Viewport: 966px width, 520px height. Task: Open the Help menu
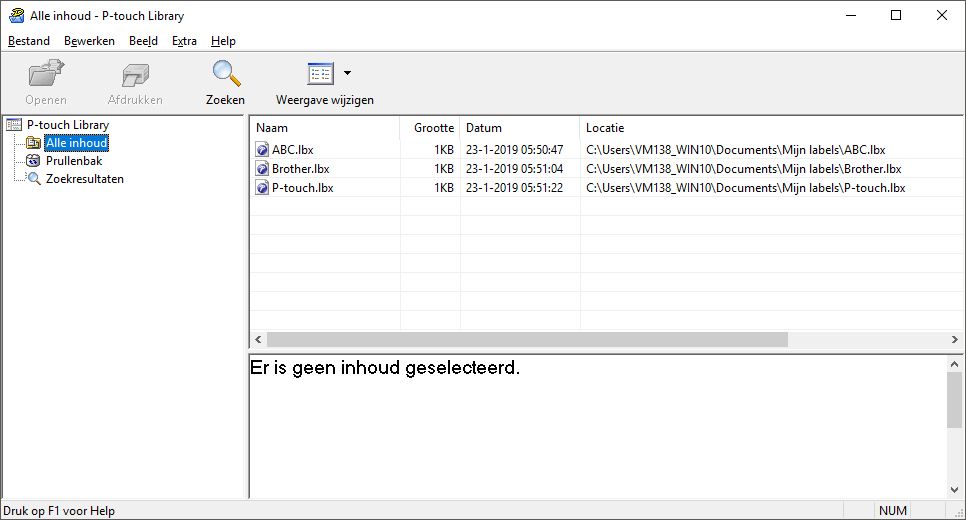223,41
